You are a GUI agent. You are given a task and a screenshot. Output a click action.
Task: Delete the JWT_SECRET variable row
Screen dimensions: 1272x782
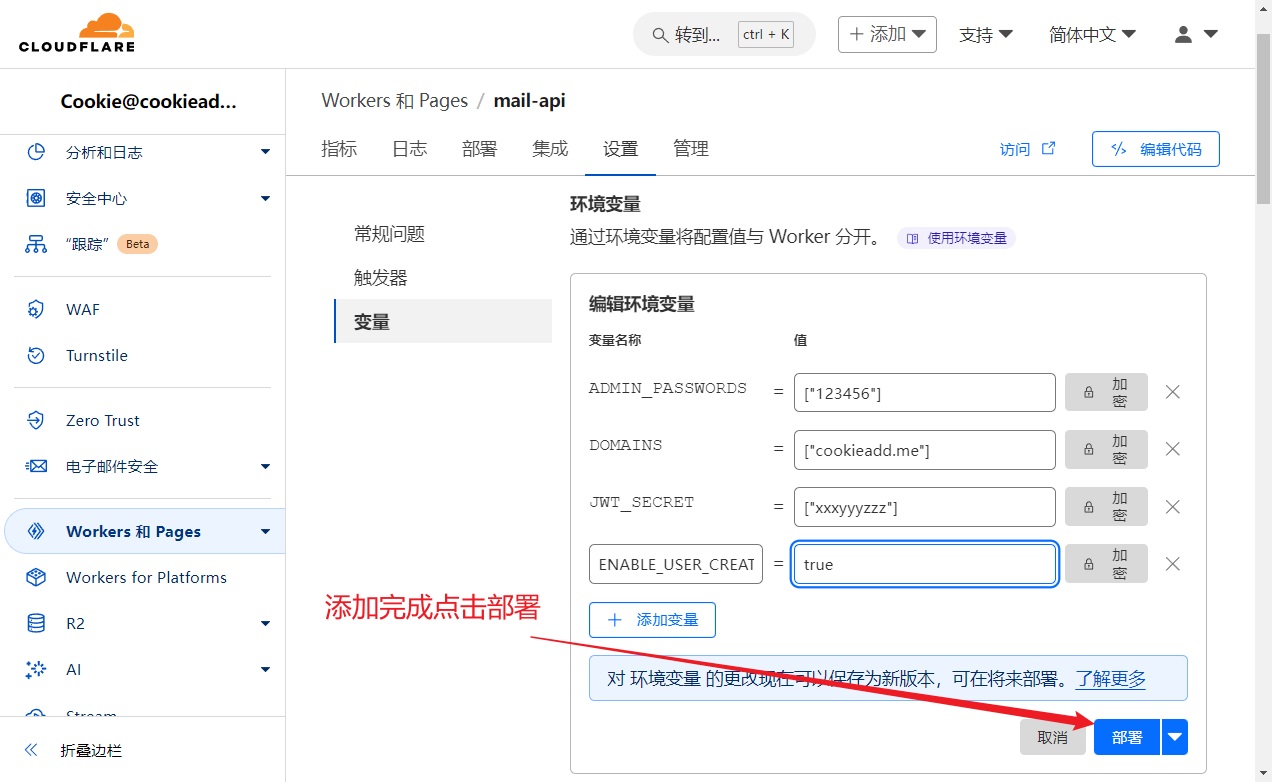coord(1173,507)
